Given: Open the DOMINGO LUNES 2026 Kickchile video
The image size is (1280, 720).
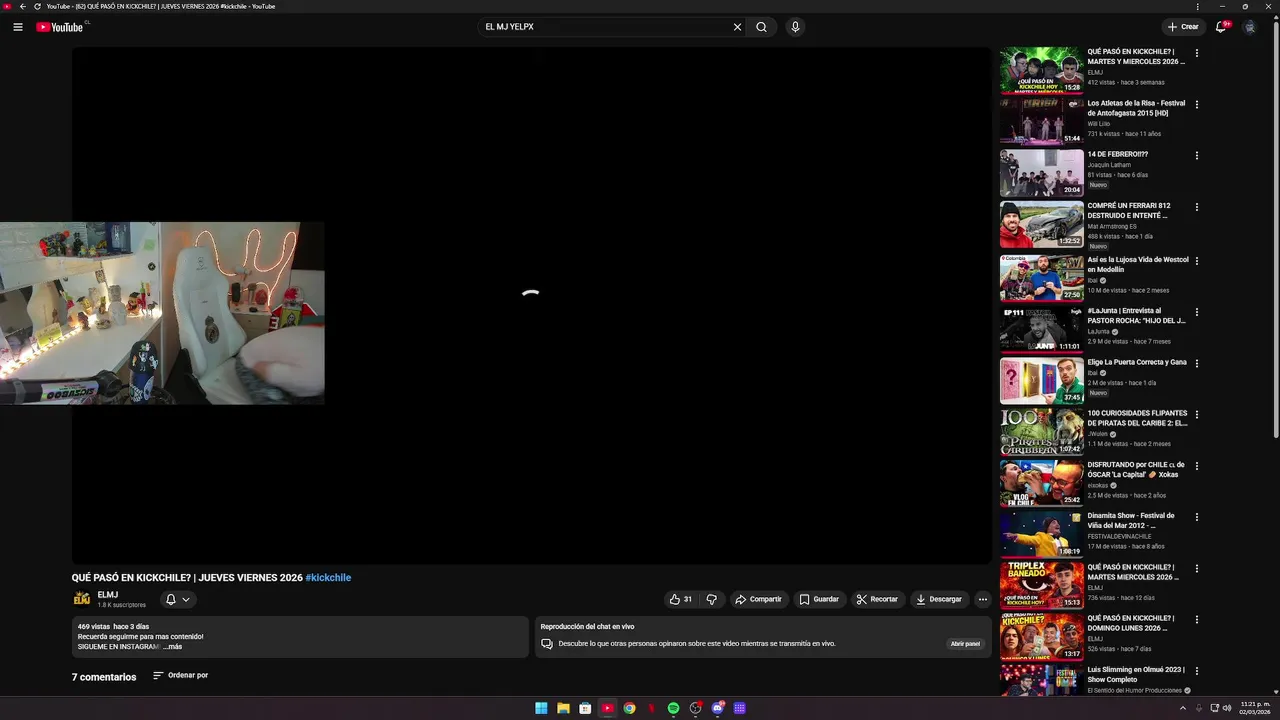Looking at the screenshot, I should 1130,623.
